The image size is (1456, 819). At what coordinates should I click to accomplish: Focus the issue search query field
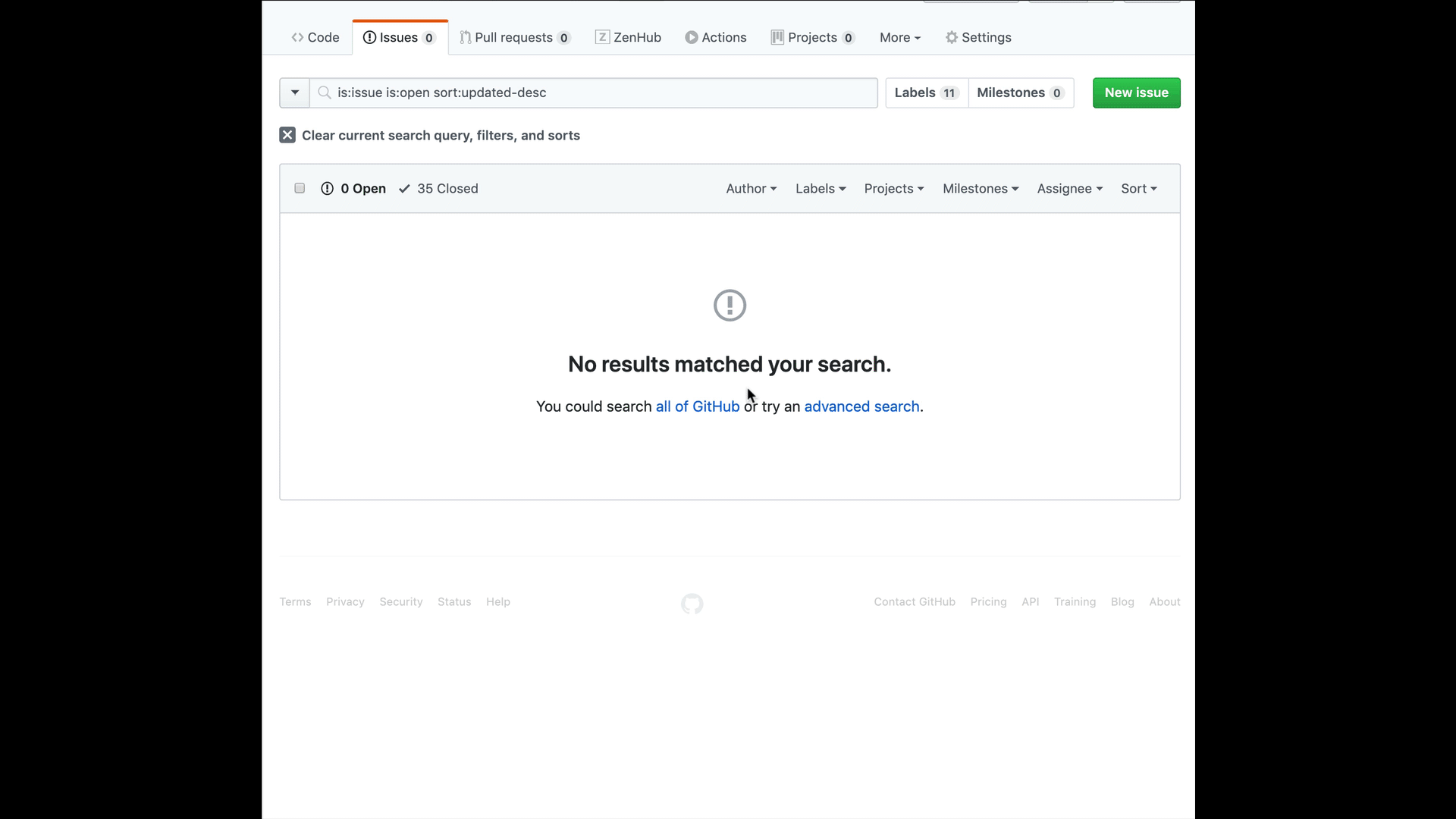click(x=599, y=93)
